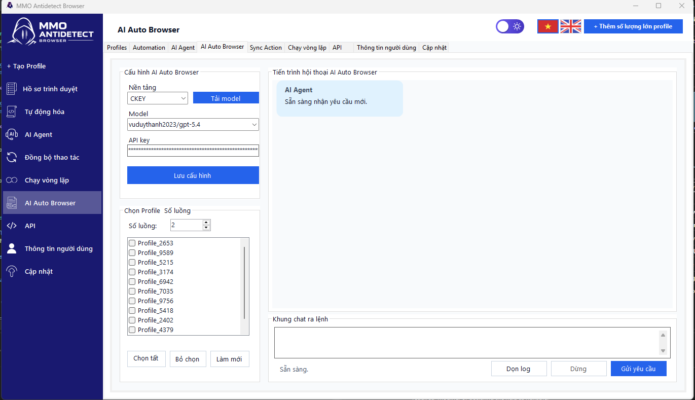Click the Chạy vòng lặp loop icon
The height and width of the screenshot is (400, 695).
coord(12,180)
